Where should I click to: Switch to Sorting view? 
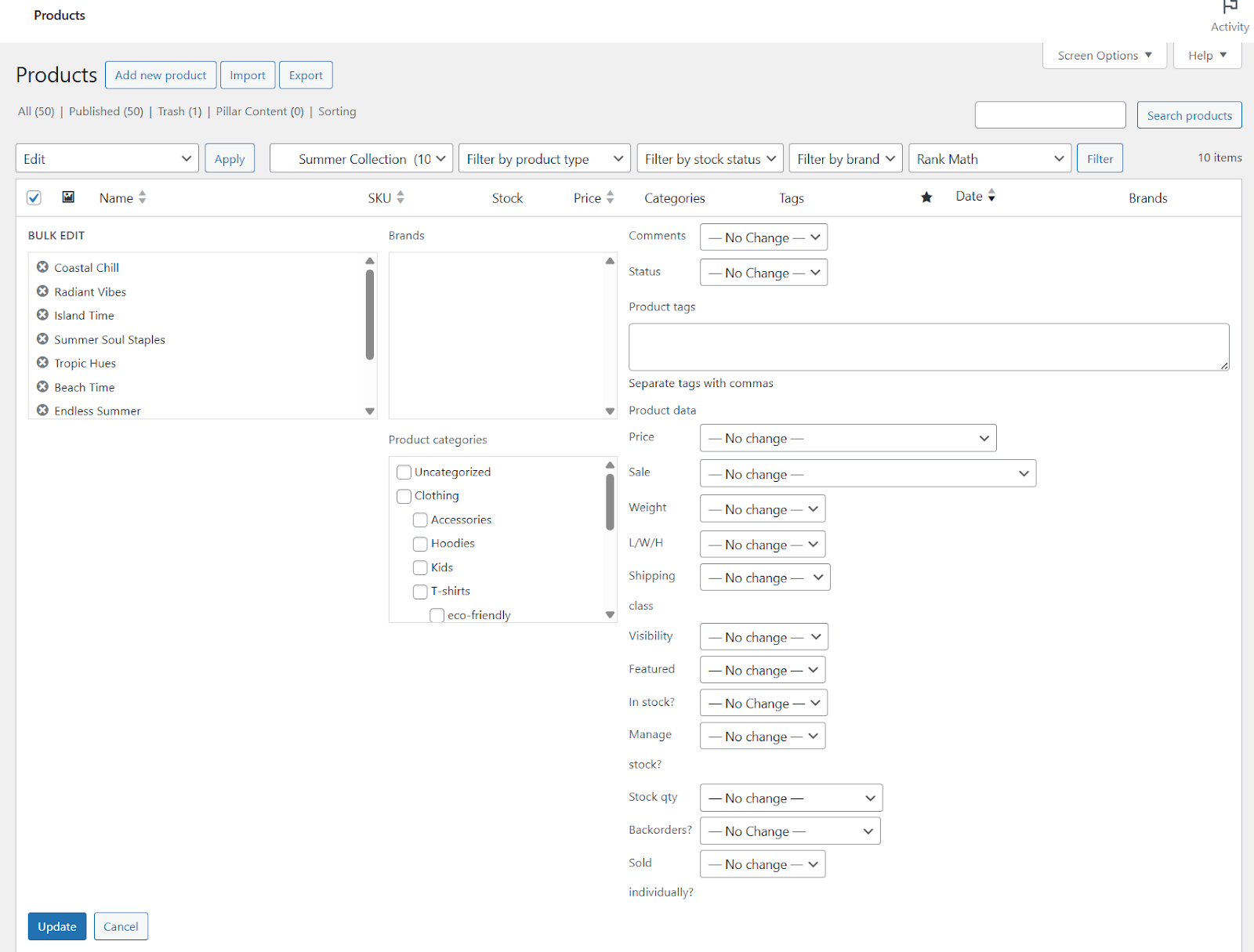tap(337, 111)
